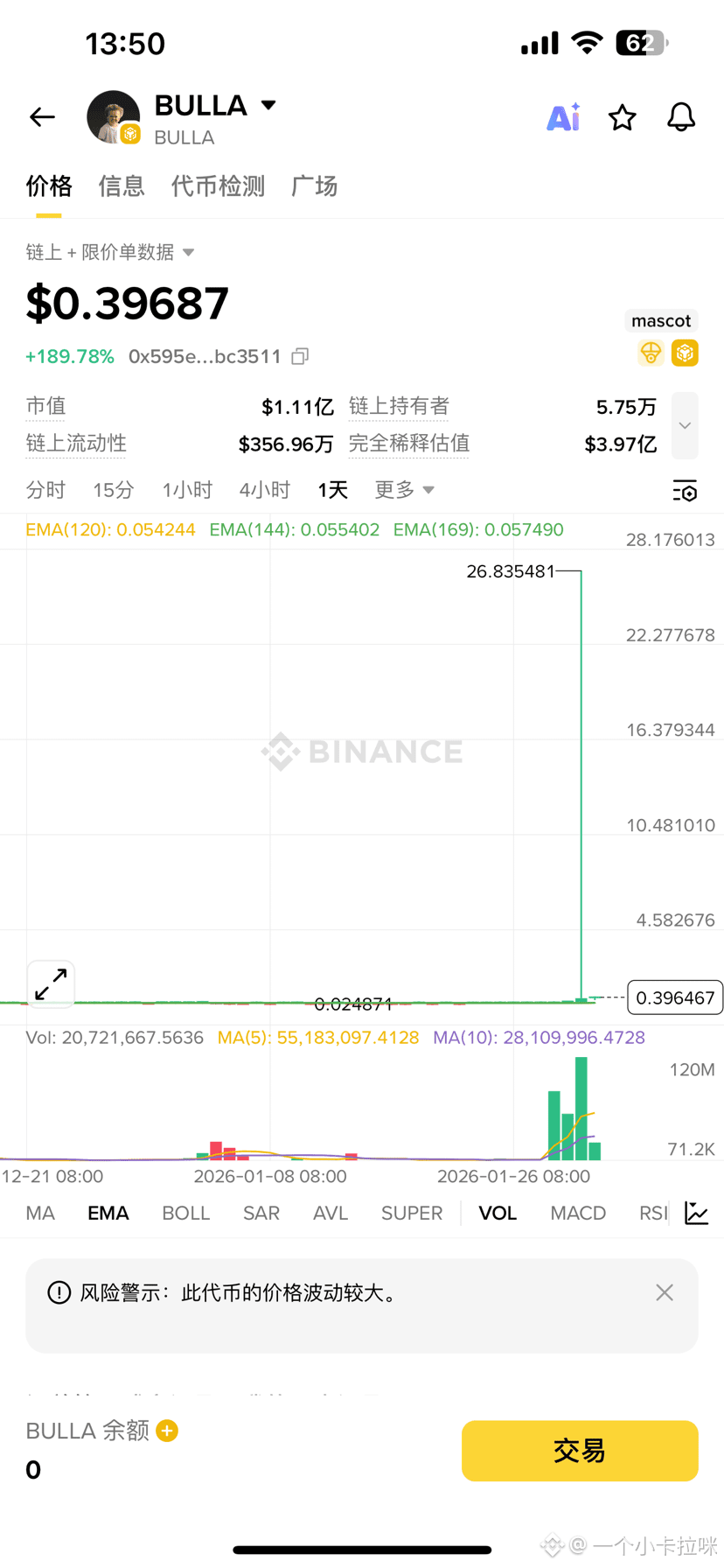Tap the 2026-01-26 08:00 date label
The height and width of the screenshot is (1568, 724).
513,1176
